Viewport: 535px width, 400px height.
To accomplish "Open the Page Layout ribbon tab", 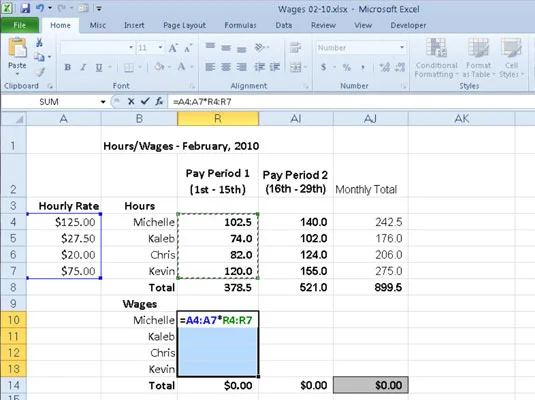I will [x=184, y=25].
